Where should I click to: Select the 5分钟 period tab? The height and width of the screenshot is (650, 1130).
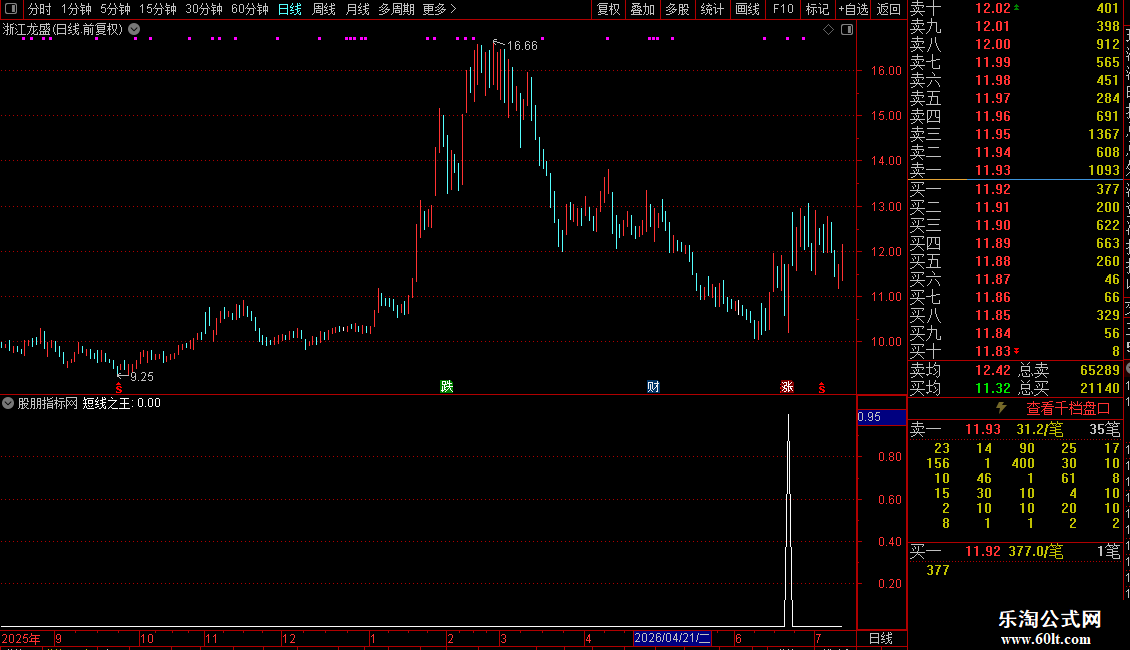(x=115, y=9)
